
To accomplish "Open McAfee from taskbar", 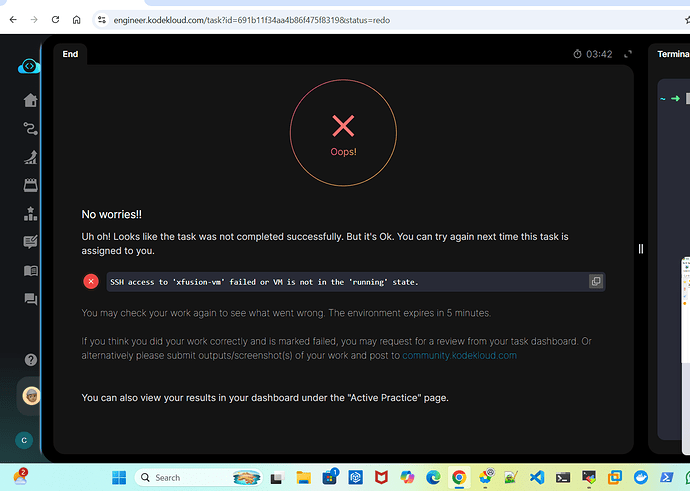I will click(381, 477).
